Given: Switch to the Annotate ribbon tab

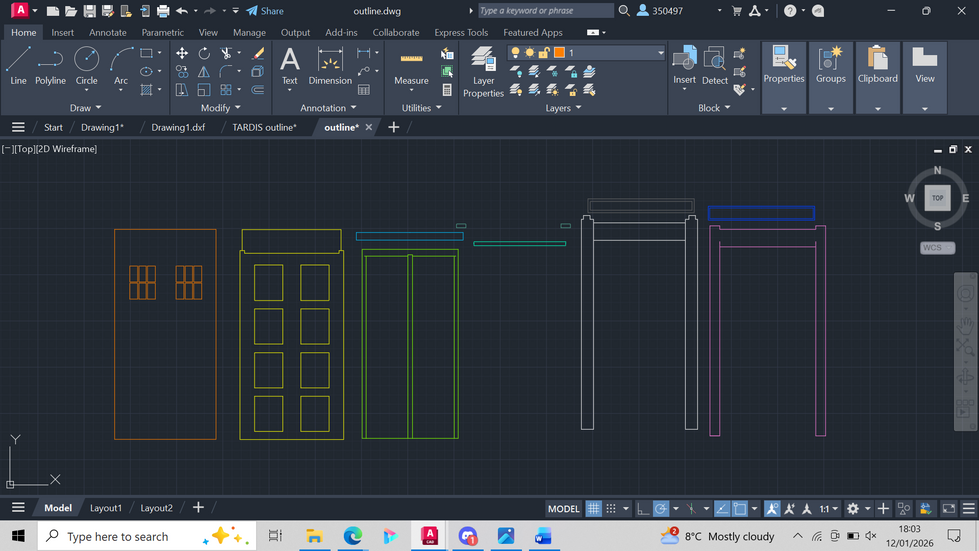Looking at the screenshot, I should 107,32.
